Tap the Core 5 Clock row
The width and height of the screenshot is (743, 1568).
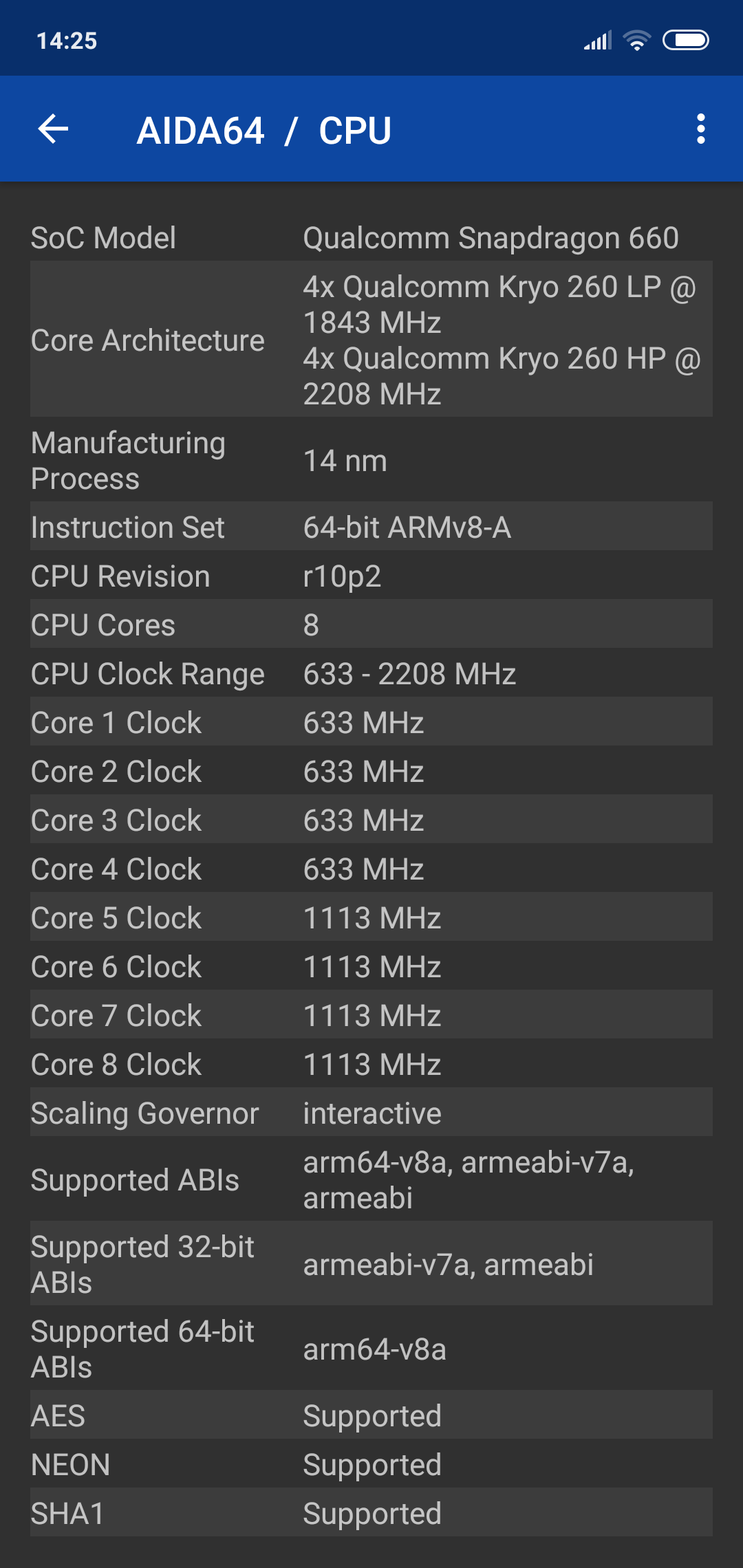(371, 918)
